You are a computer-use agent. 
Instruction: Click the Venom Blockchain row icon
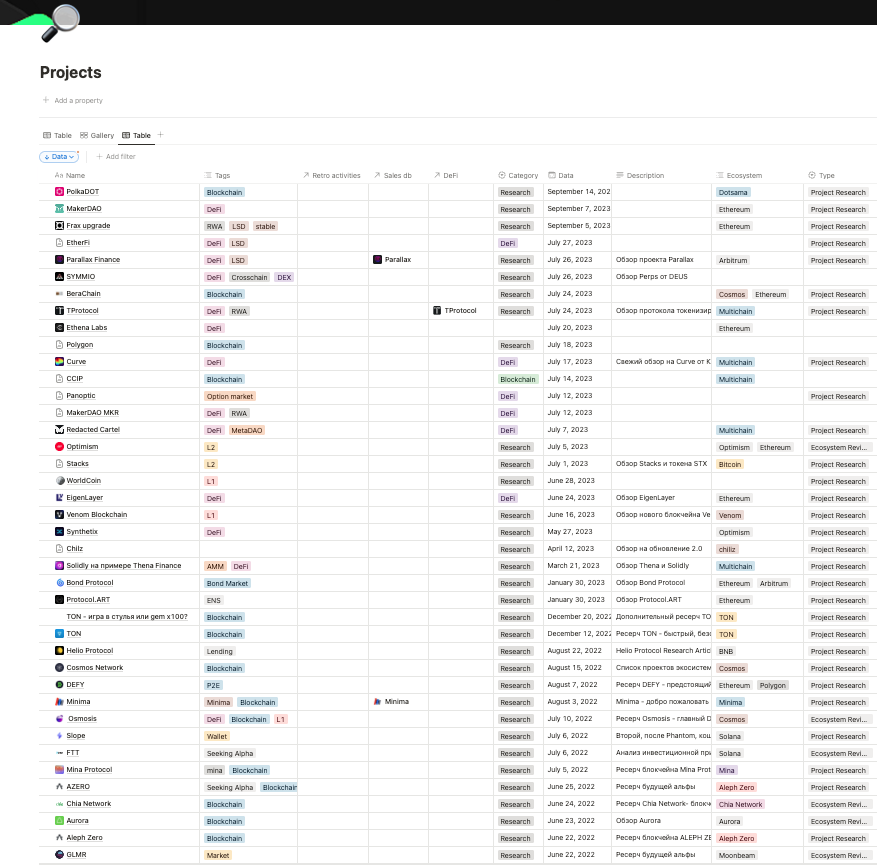tap(59, 515)
